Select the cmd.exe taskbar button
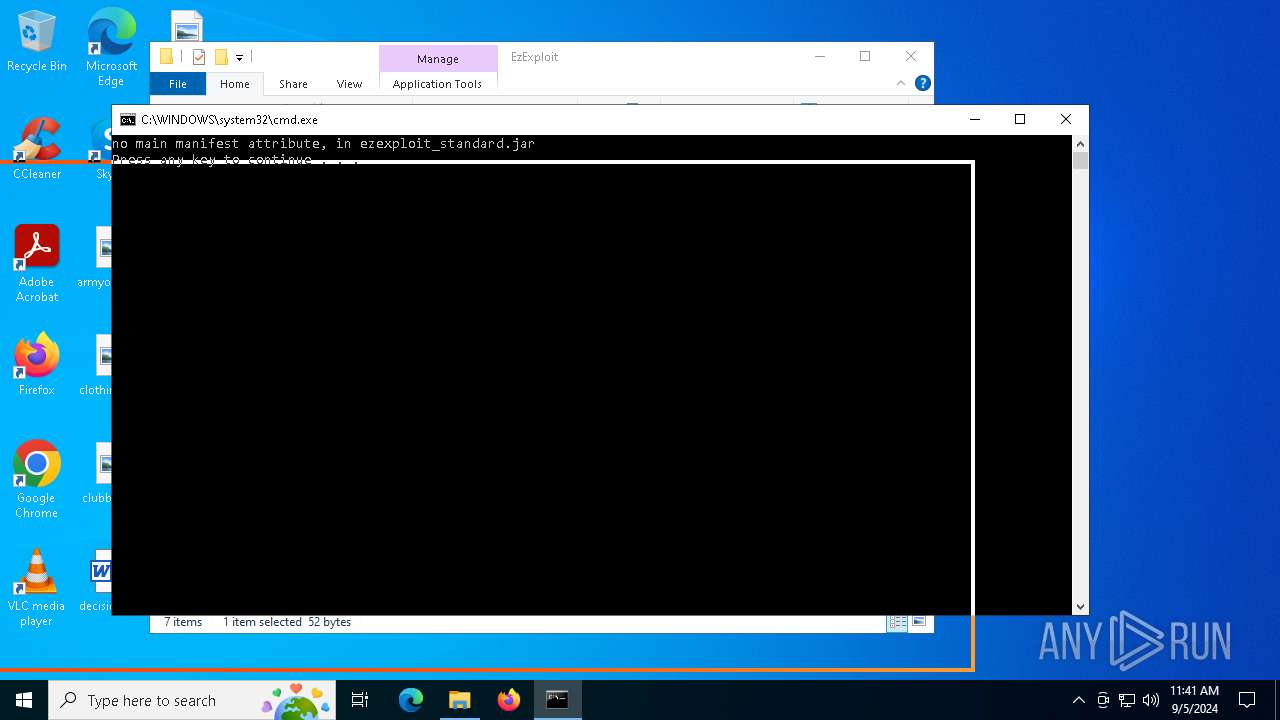The height and width of the screenshot is (720, 1280). 557,700
